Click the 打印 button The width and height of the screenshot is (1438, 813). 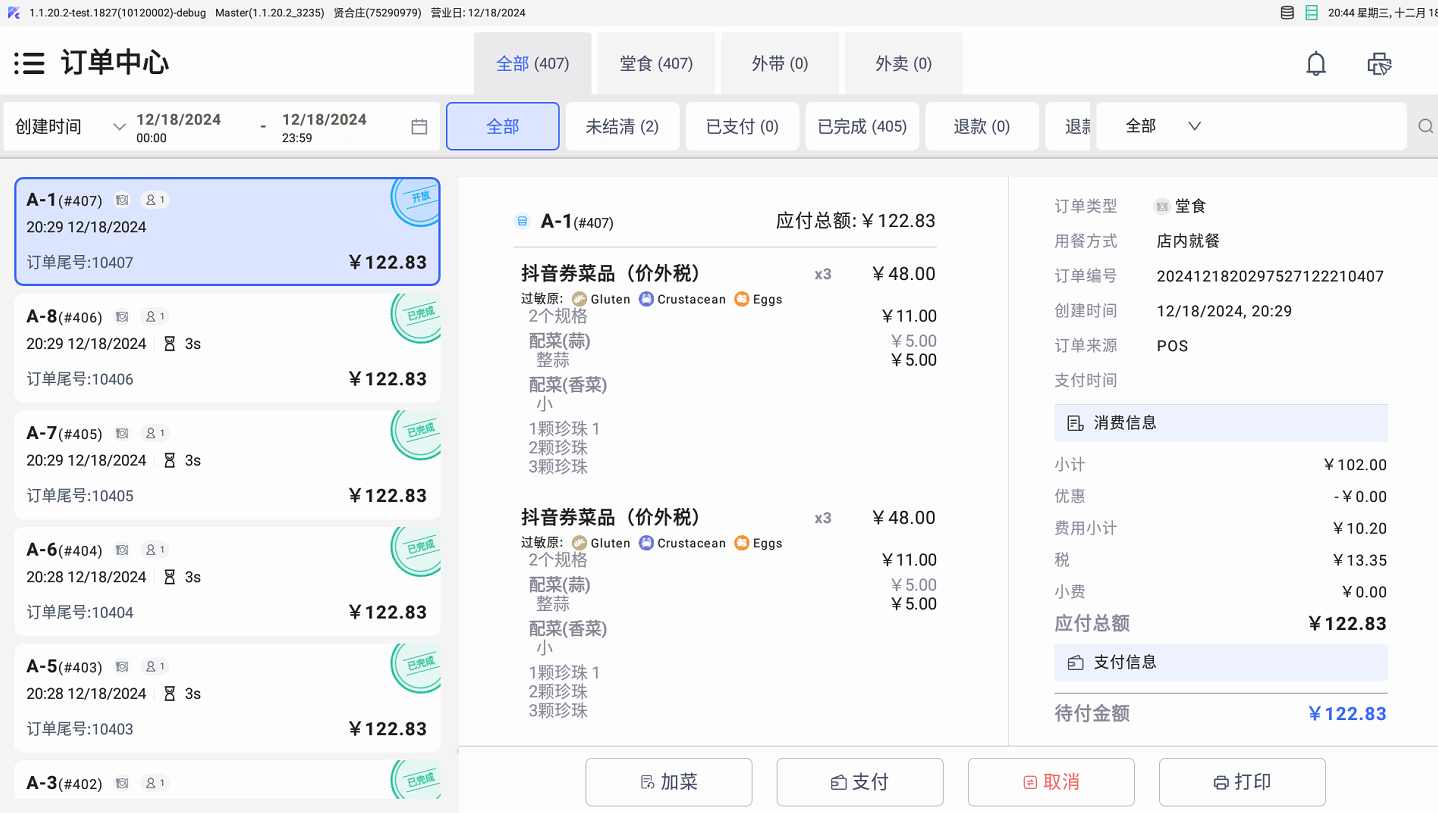(1242, 782)
